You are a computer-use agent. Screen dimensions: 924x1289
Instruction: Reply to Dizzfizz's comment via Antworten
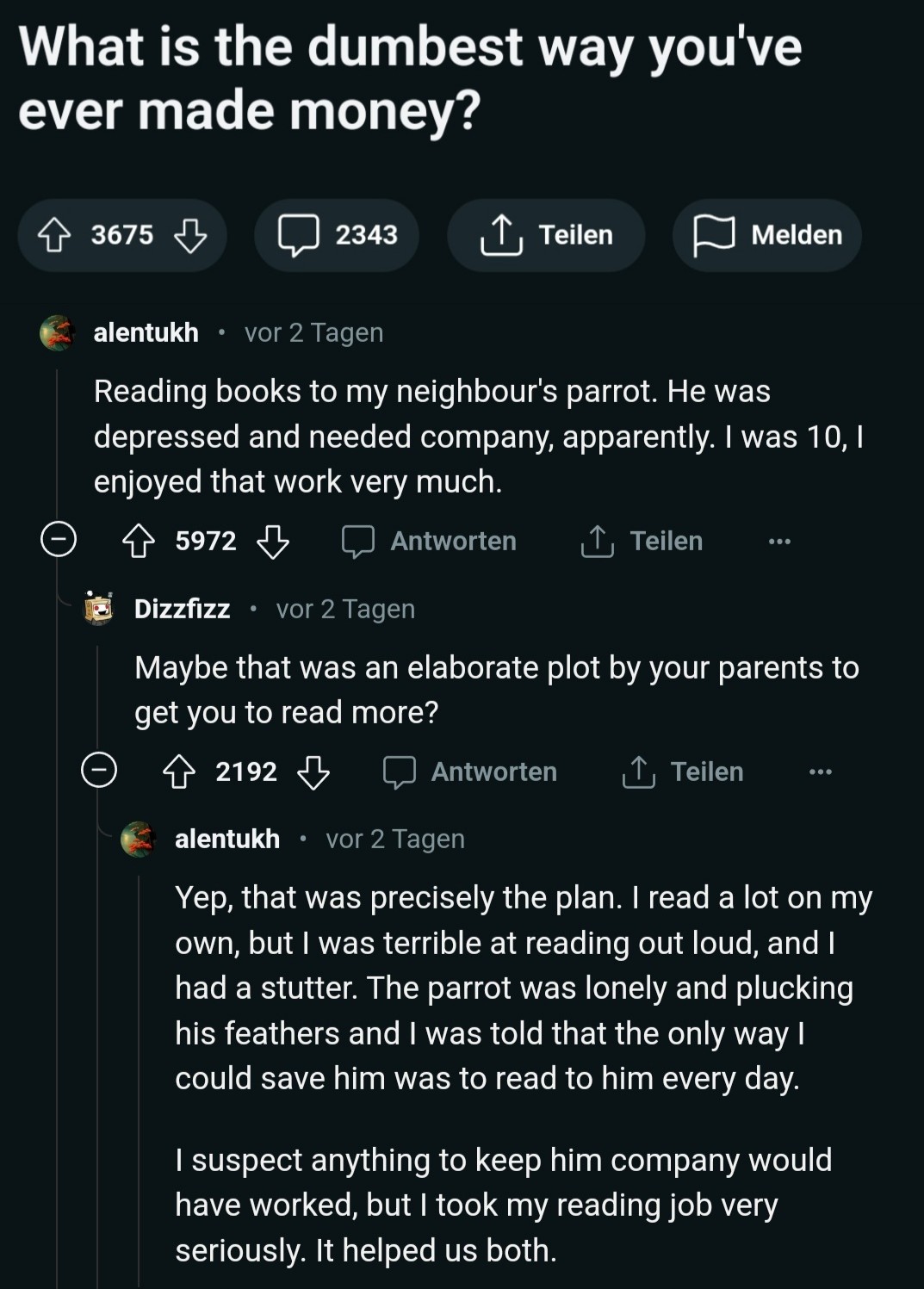click(469, 772)
